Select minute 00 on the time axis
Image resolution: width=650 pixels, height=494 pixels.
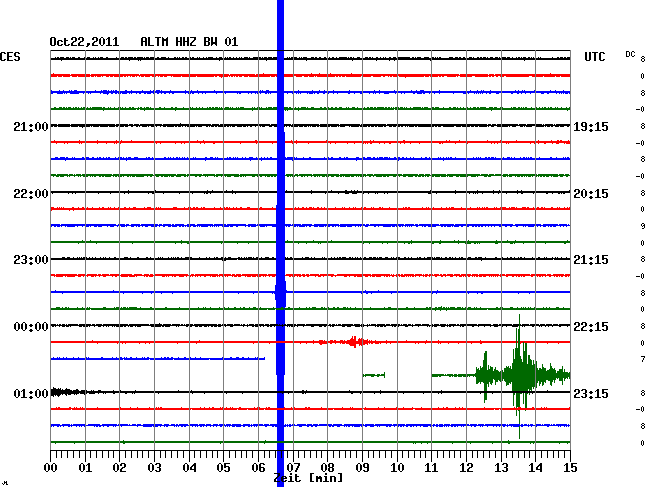(51, 468)
